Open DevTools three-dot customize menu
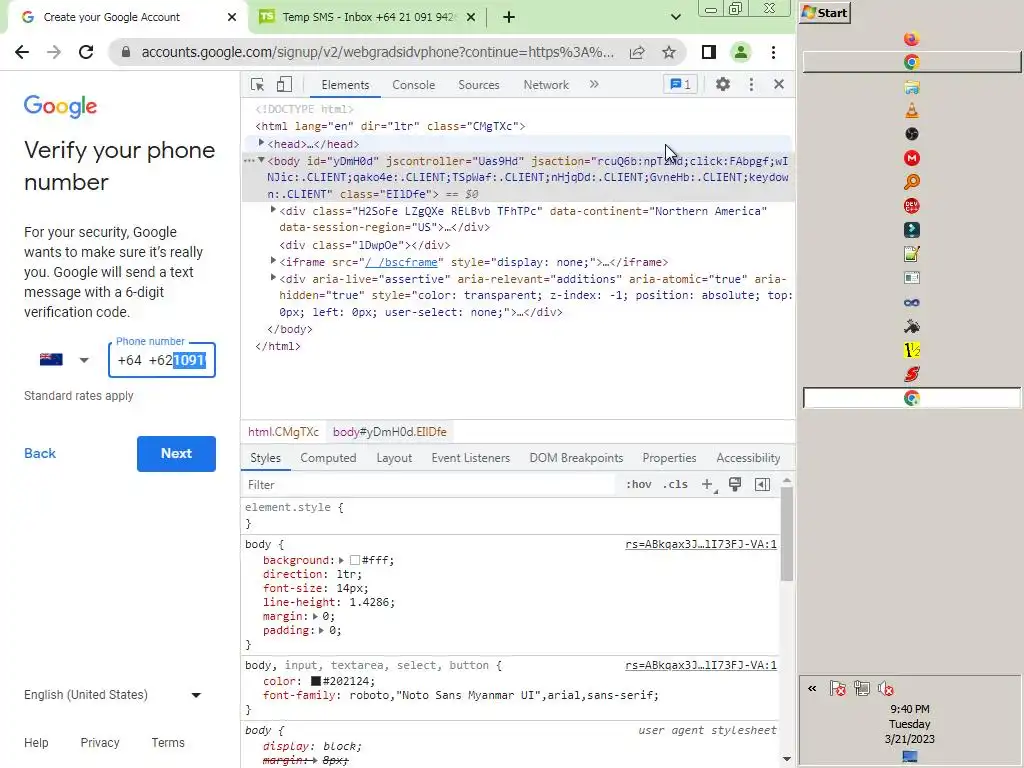Viewport: 1024px width, 768px height. (751, 84)
